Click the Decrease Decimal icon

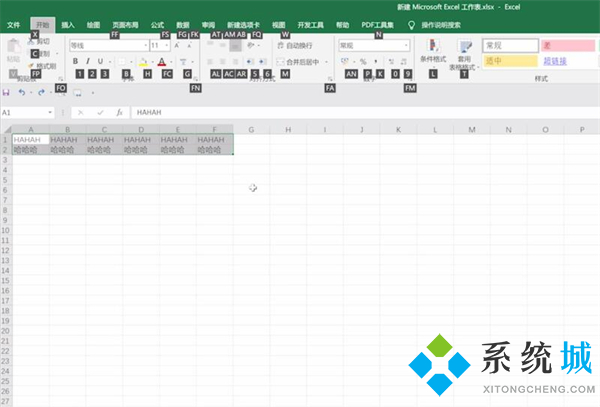404,61
